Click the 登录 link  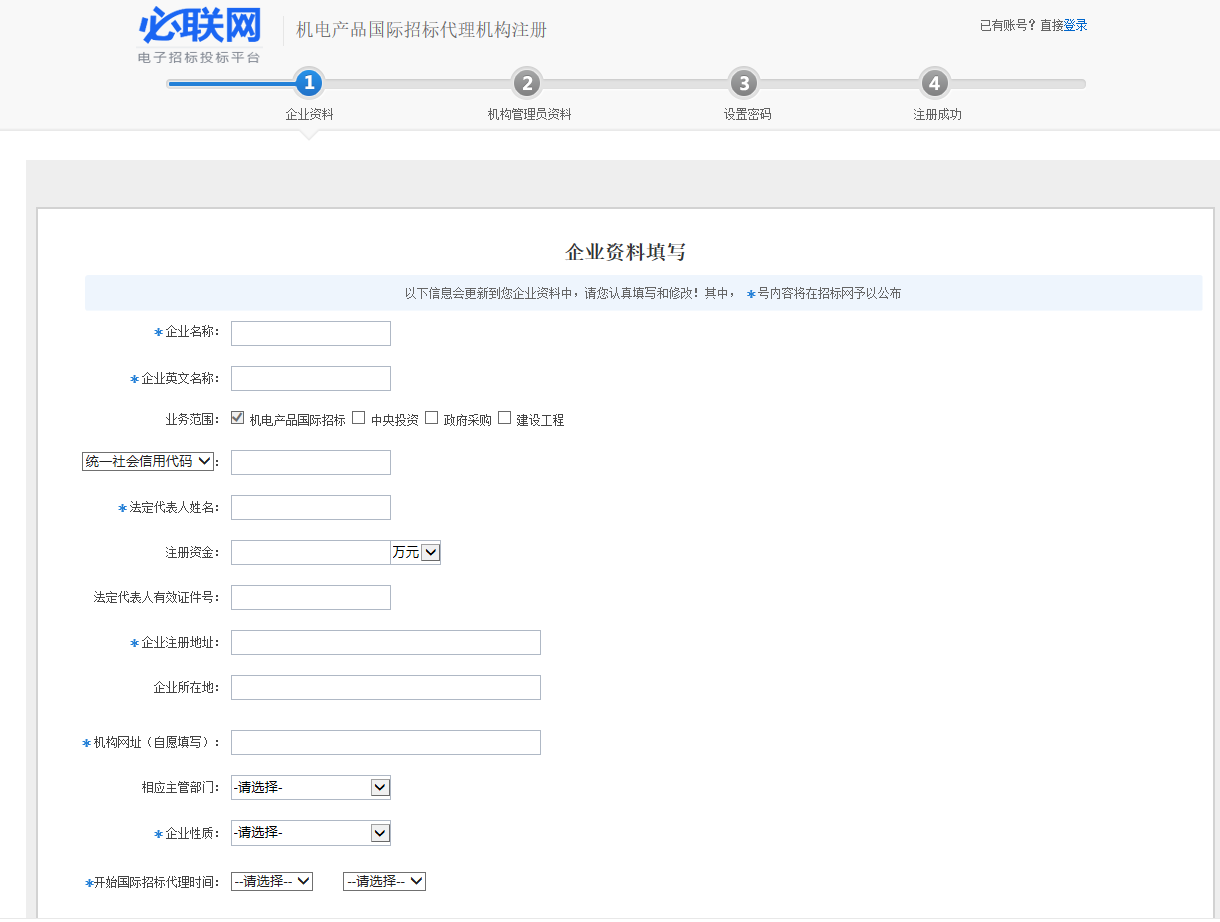click(x=1075, y=26)
